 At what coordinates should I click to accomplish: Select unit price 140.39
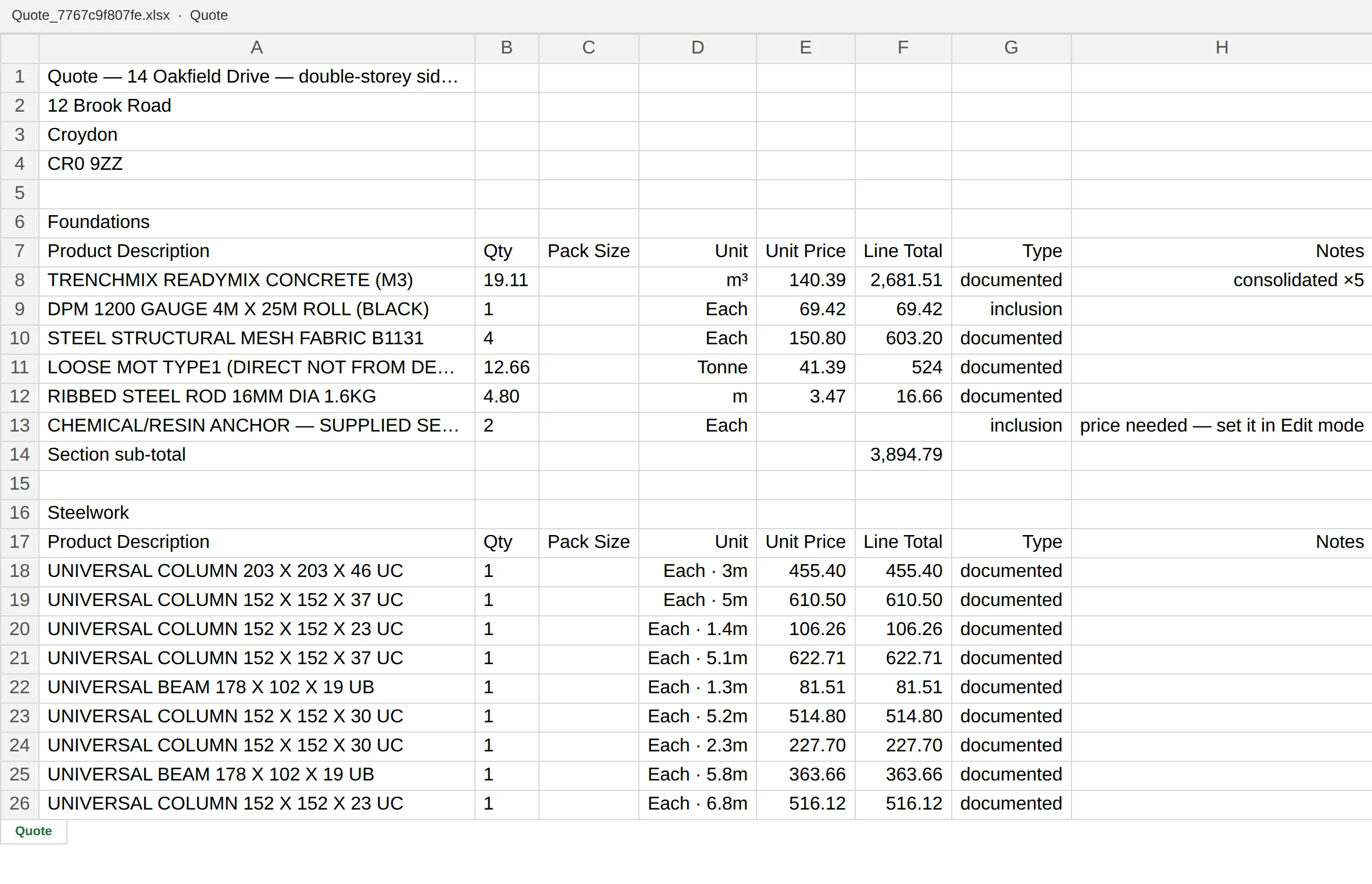(805, 280)
